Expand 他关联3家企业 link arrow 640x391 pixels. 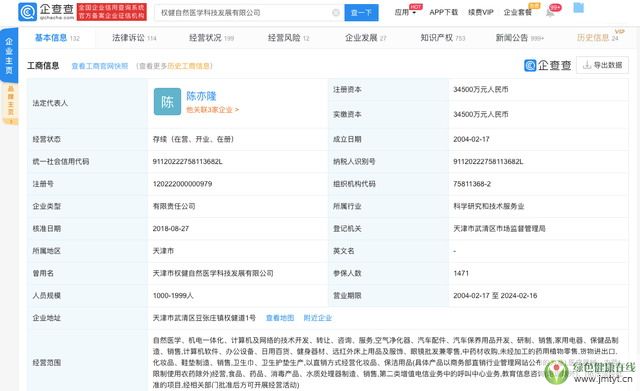click(212, 110)
